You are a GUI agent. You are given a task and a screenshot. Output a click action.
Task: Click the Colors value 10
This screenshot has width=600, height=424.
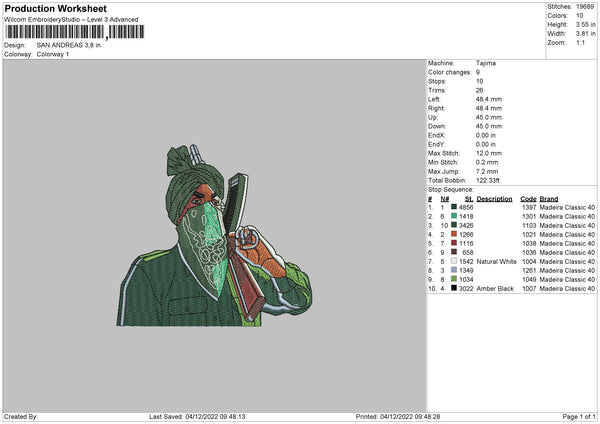(580, 16)
